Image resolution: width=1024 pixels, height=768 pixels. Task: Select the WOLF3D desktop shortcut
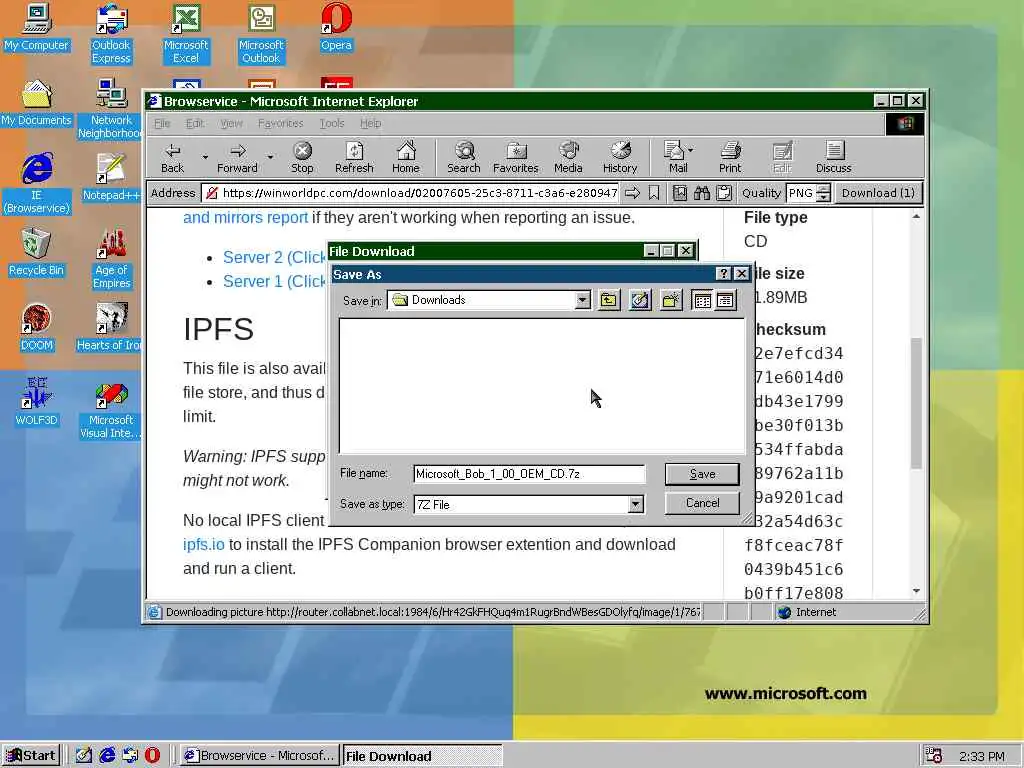[x=37, y=402]
